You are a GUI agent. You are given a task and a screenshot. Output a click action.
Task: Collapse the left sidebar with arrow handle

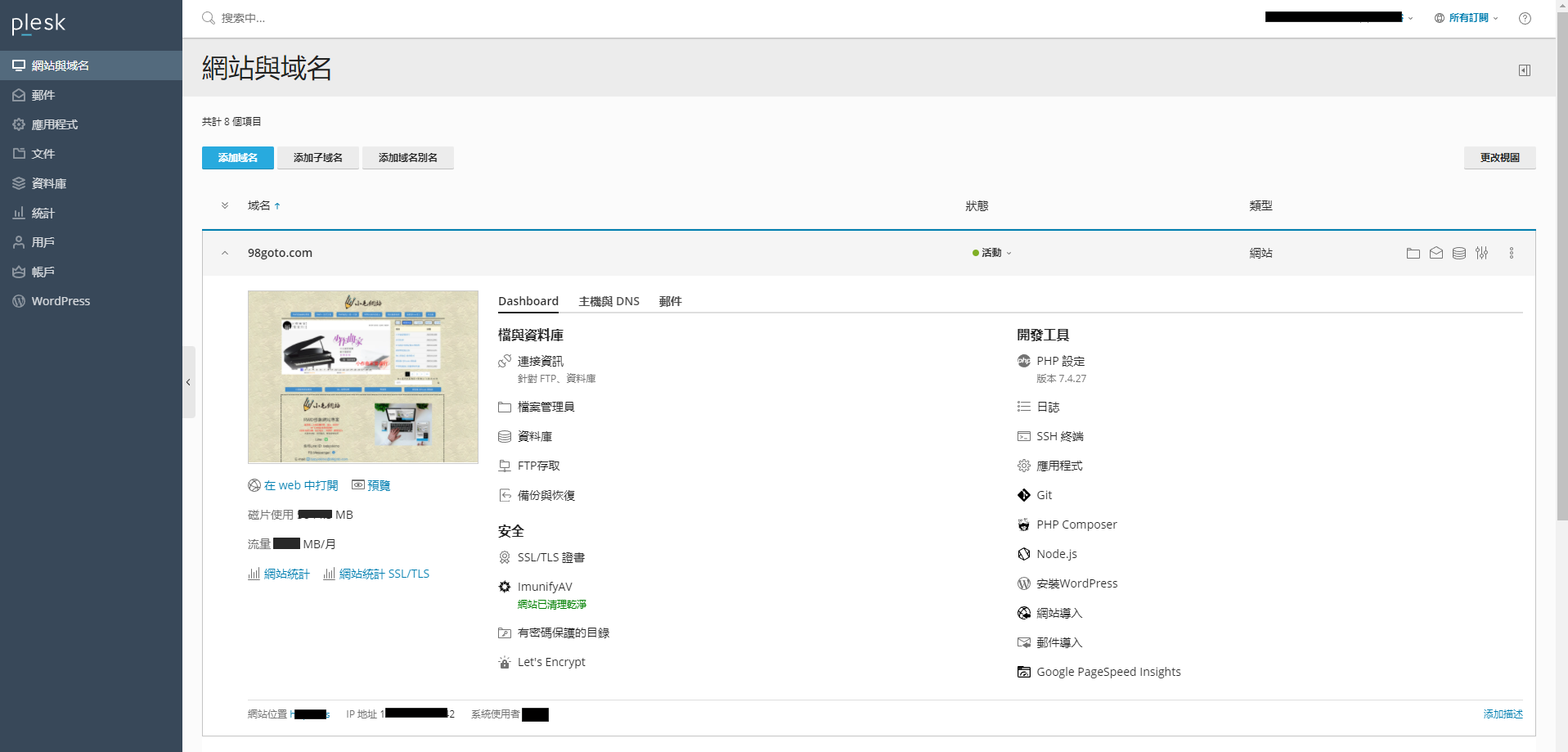[188, 382]
